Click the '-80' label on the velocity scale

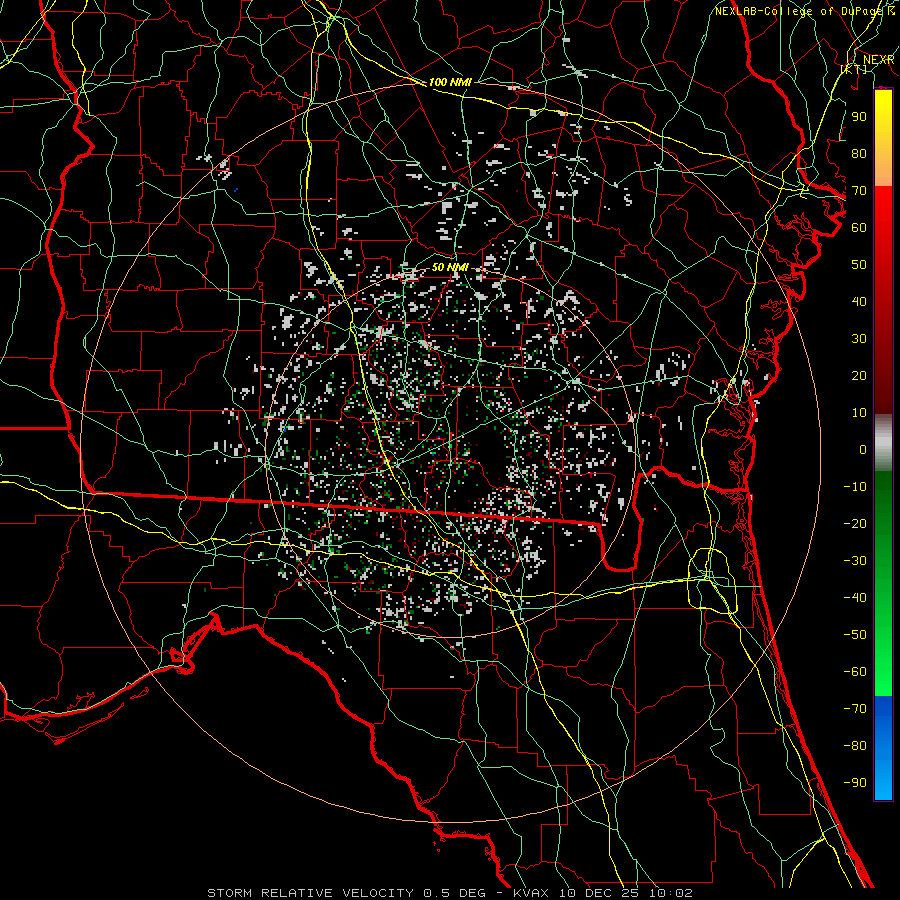point(855,746)
